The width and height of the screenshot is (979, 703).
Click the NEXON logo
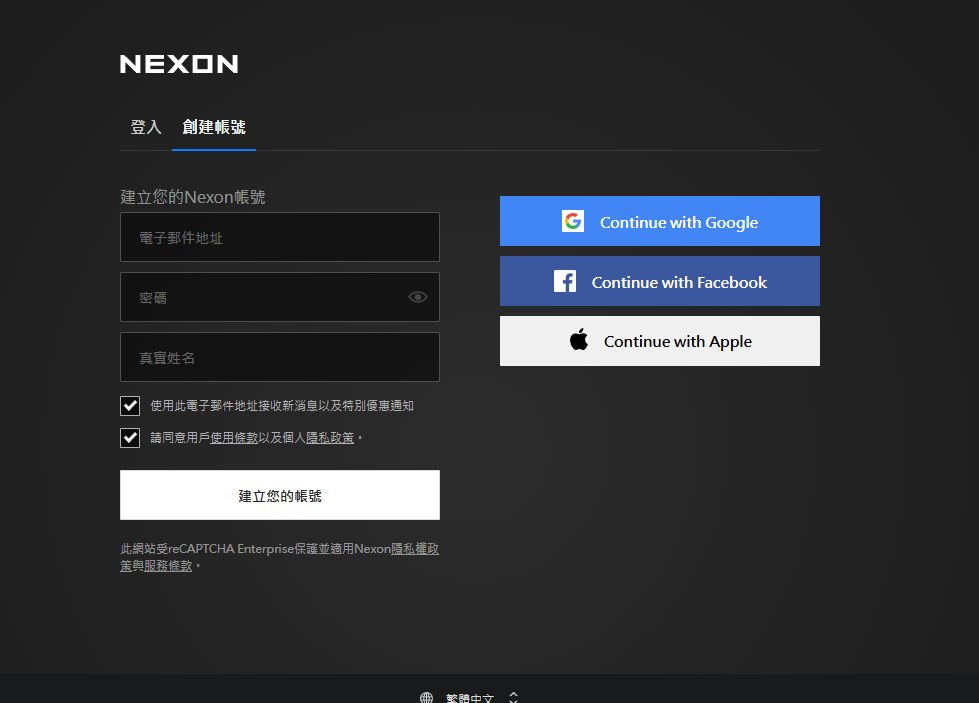click(x=179, y=64)
